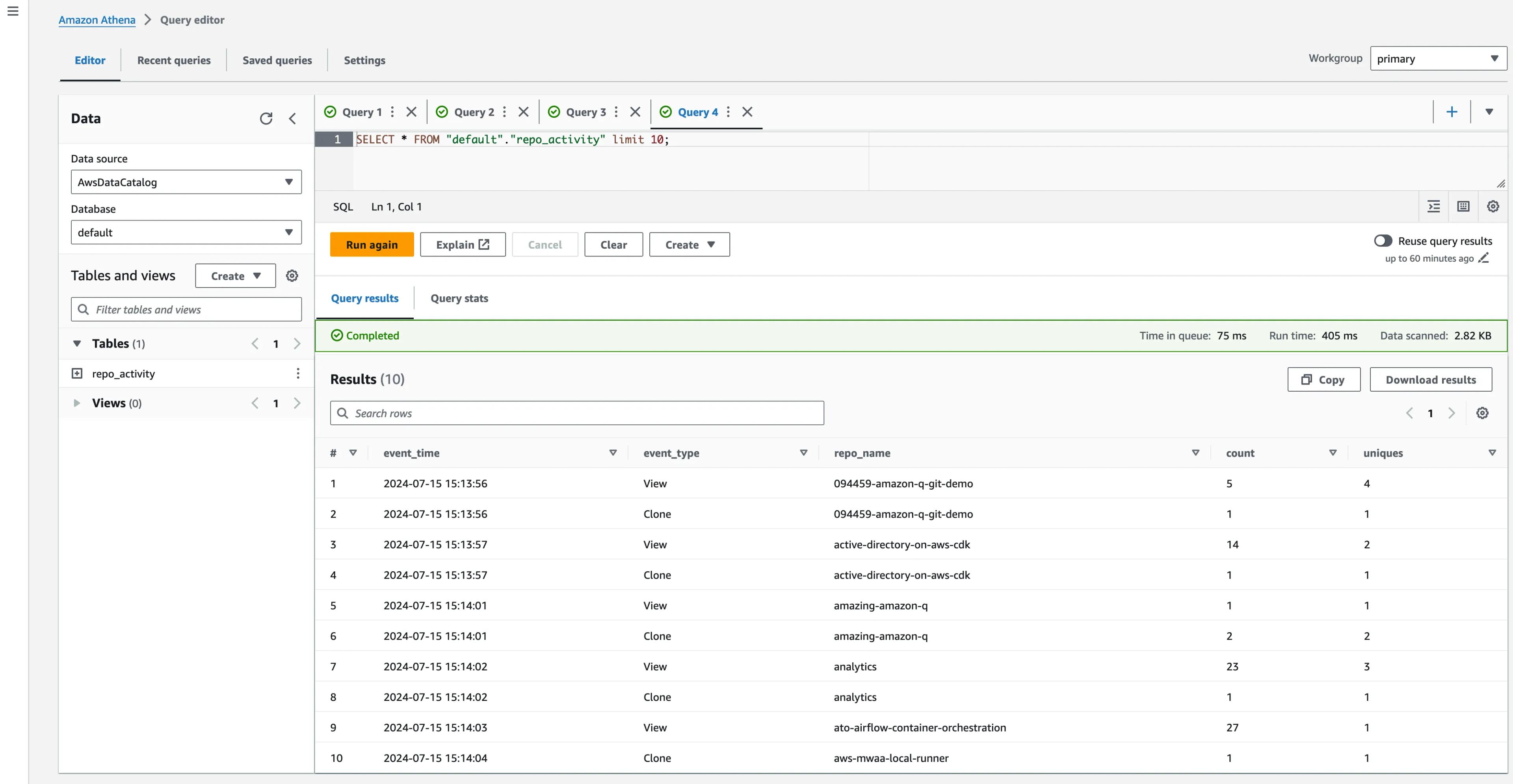Add a new query tab
The image size is (1513, 784).
click(x=1452, y=111)
